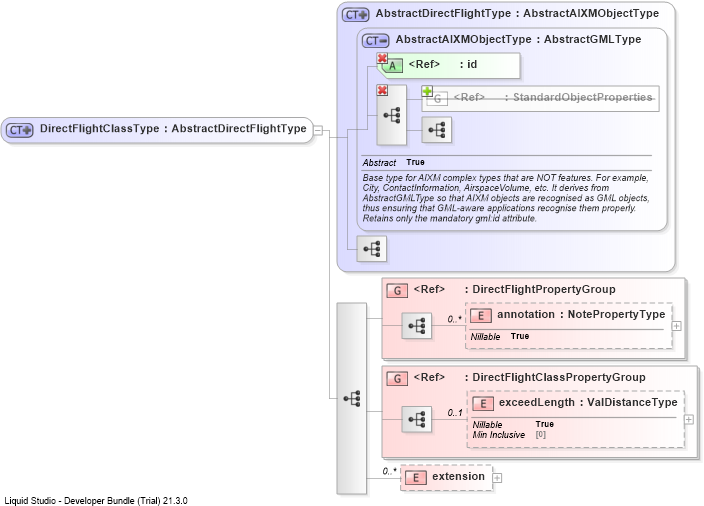Expand the exceedLength element
This screenshot has width=704, height=506.
[x=689, y=419]
